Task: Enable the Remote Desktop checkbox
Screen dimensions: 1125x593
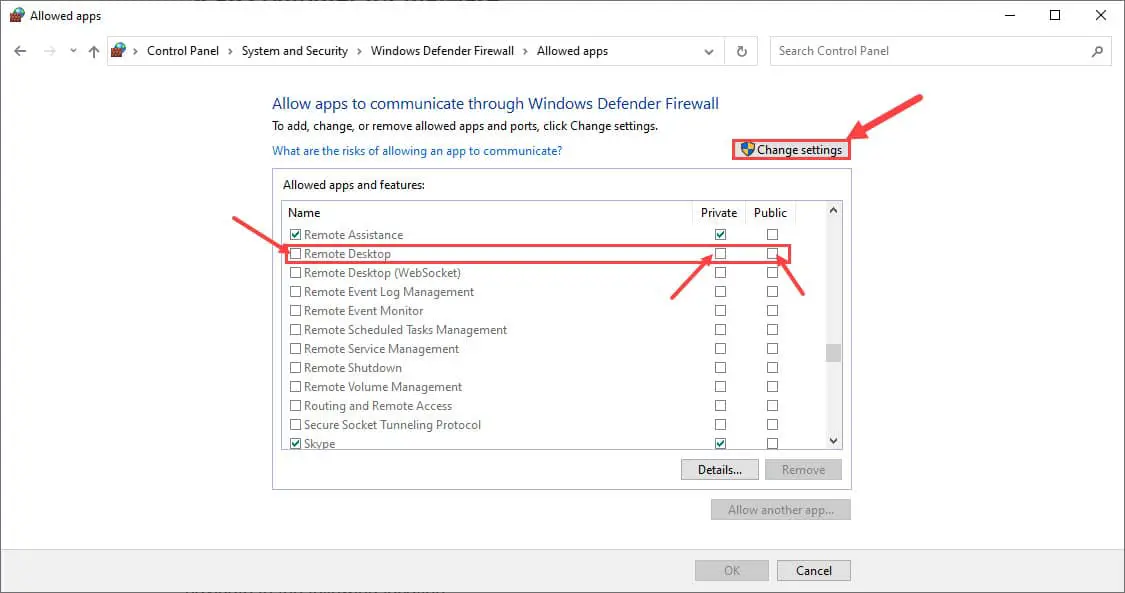Action: point(295,254)
